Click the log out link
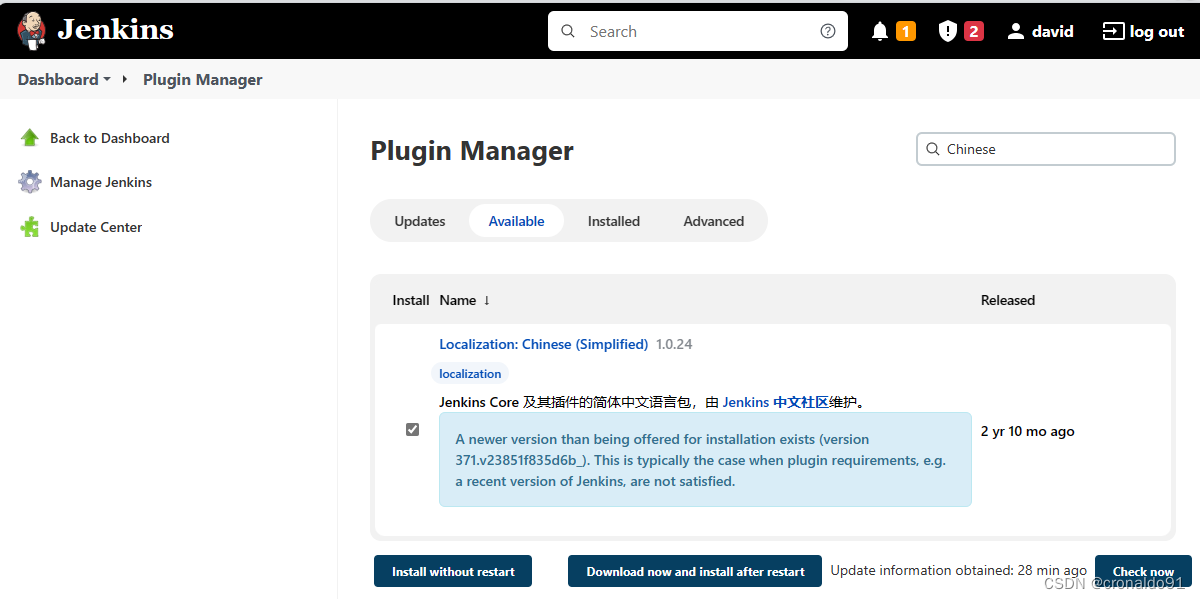 tap(1157, 31)
